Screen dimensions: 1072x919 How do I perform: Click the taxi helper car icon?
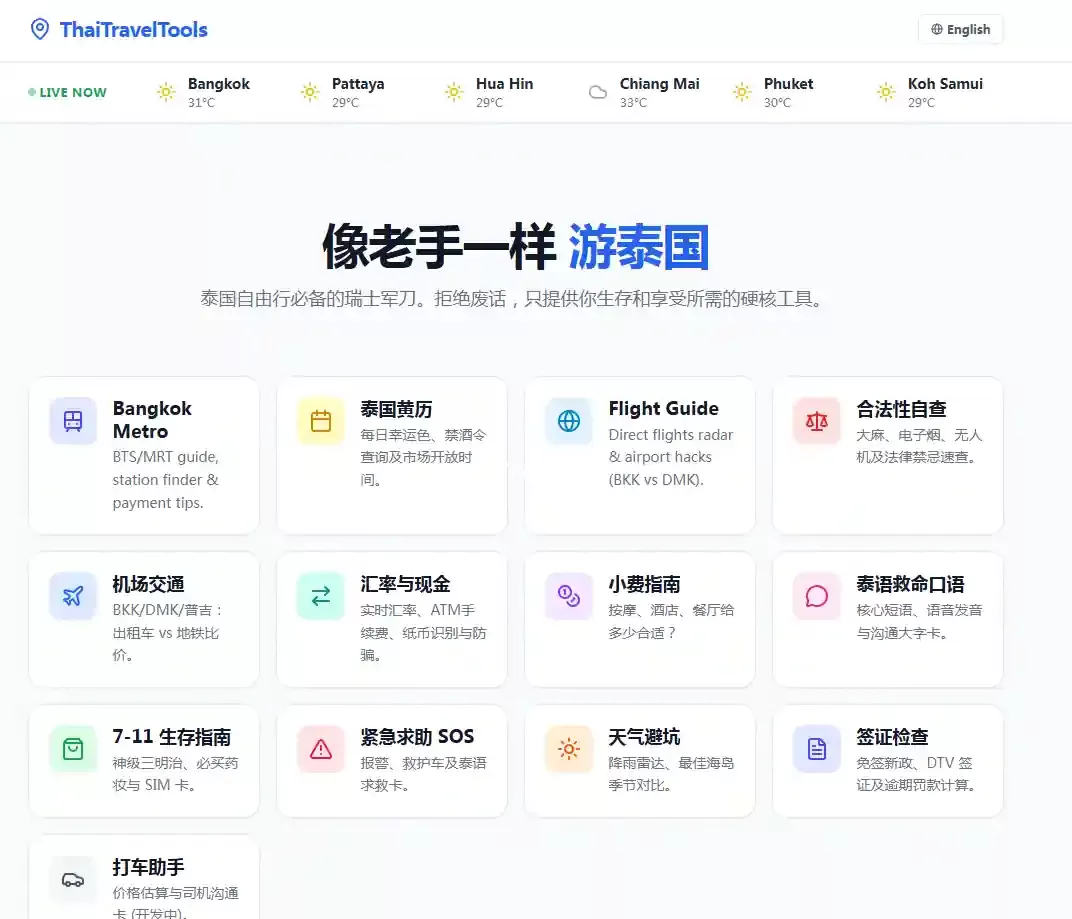pyautogui.click(x=73, y=879)
